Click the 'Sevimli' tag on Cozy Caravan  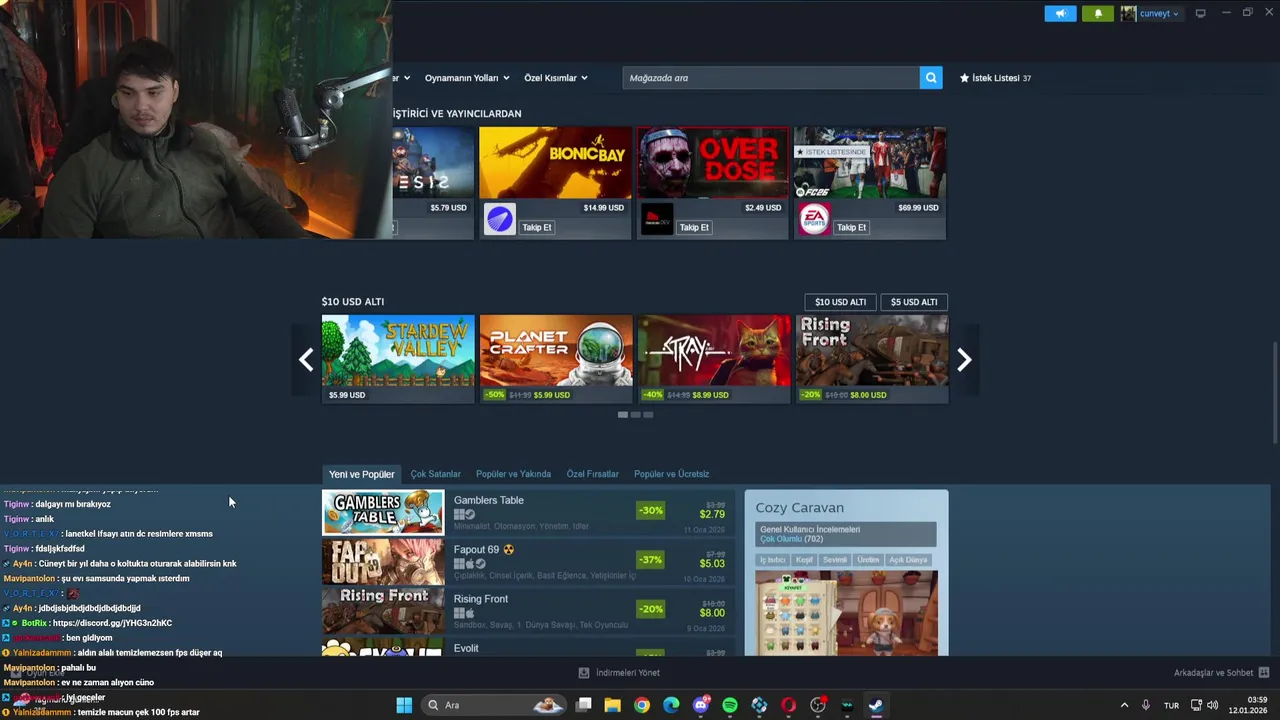point(835,560)
